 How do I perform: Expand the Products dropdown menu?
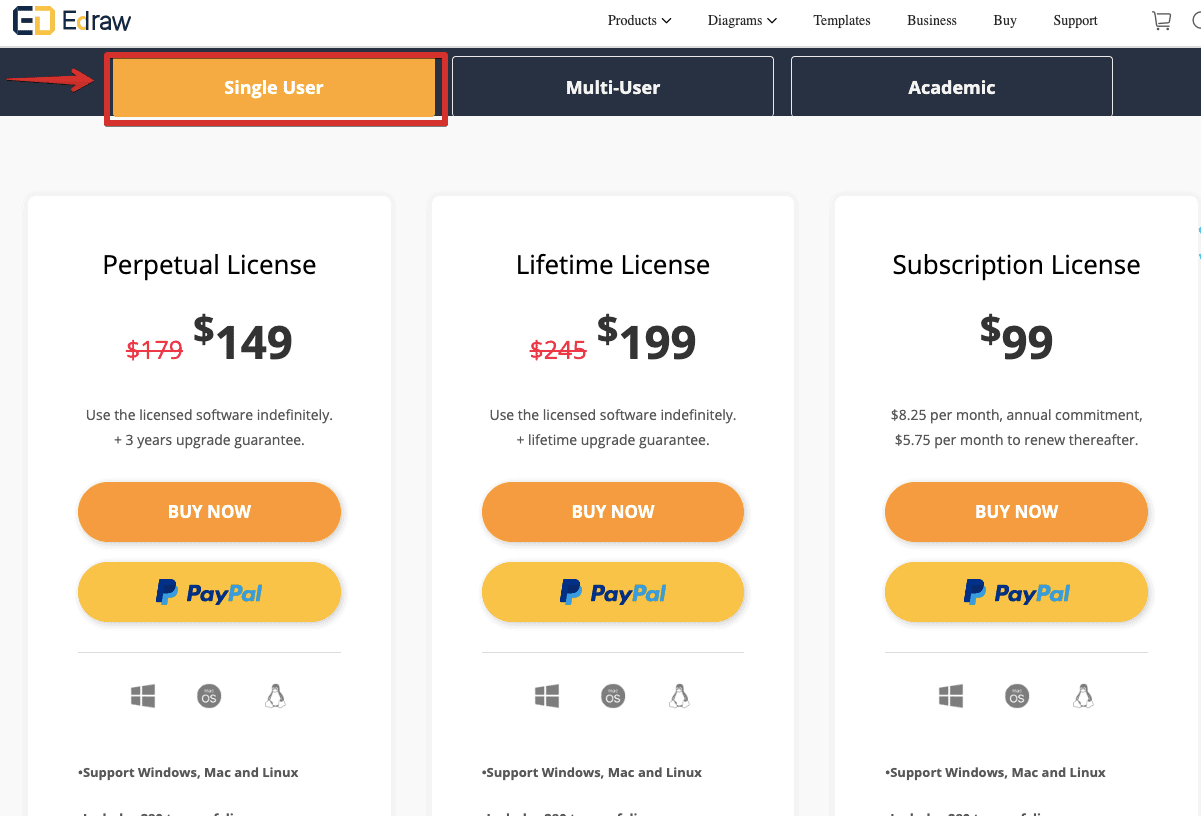point(639,21)
